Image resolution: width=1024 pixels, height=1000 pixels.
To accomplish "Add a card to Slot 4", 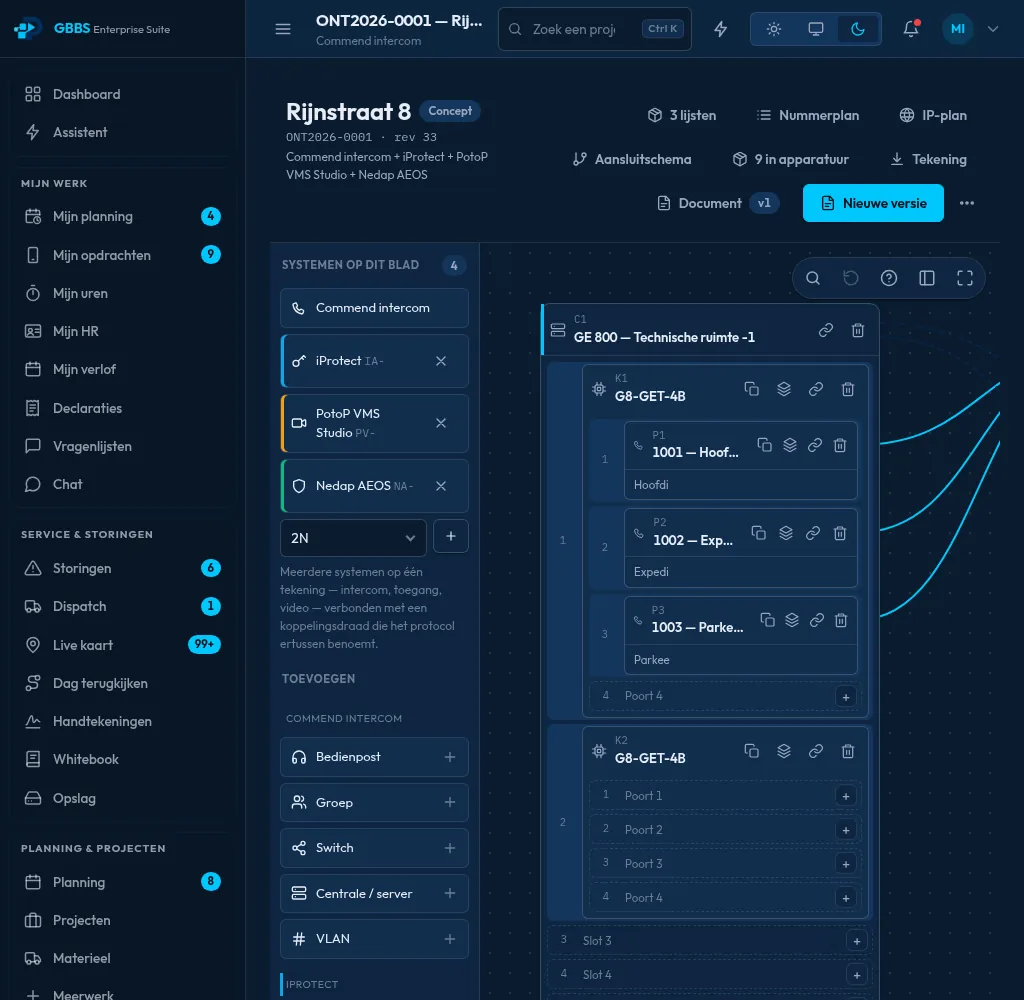I will tap(856, 975).
